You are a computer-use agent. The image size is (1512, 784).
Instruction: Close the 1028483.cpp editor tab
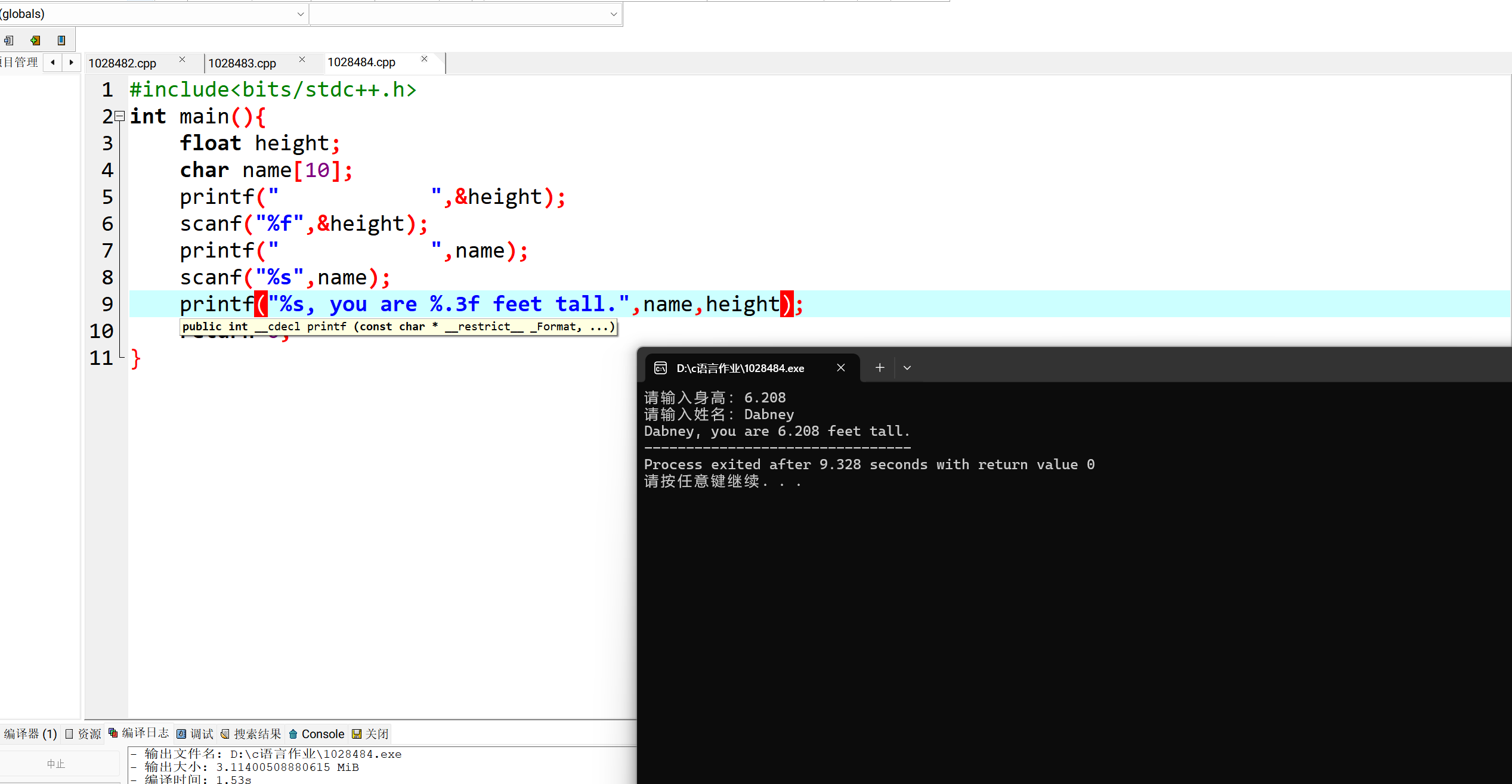[302, 60]
